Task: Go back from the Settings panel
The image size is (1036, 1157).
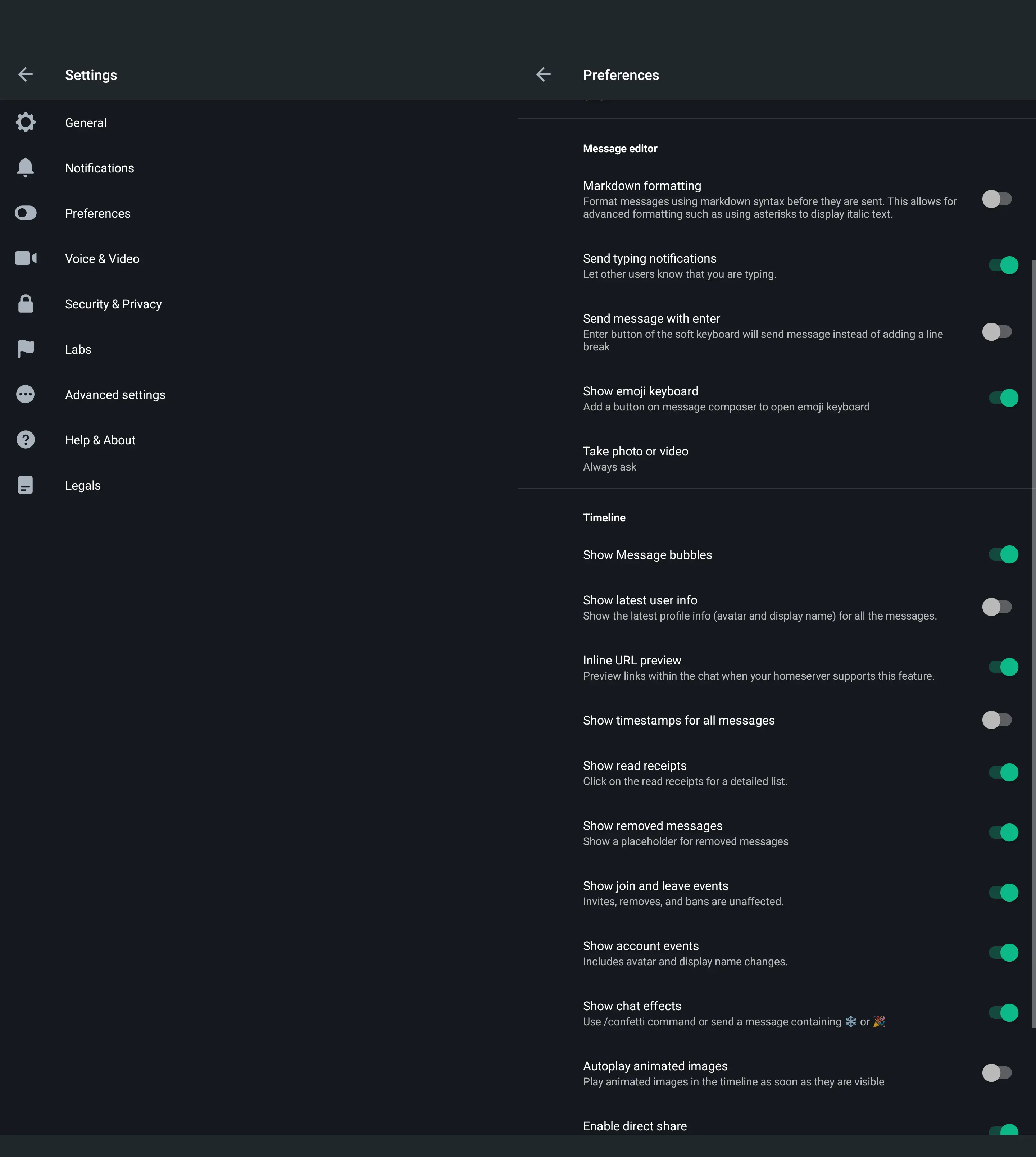Action: 26,74
